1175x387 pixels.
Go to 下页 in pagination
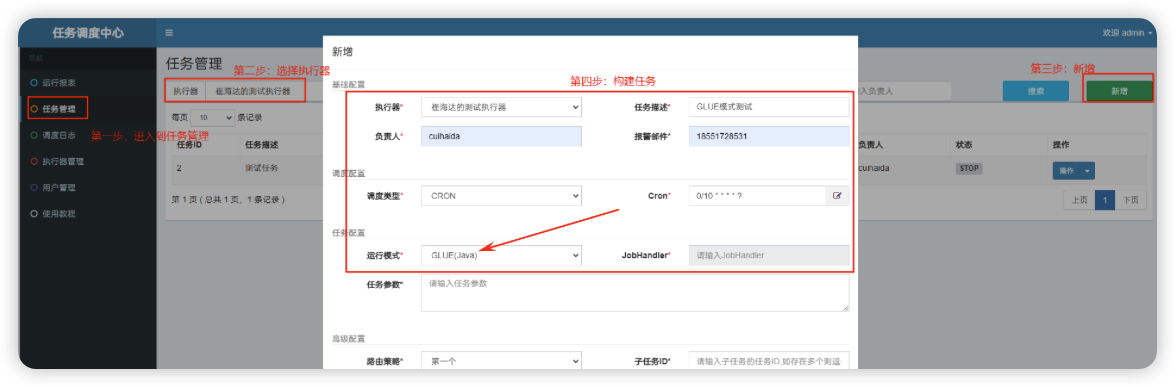[1131, 200]
